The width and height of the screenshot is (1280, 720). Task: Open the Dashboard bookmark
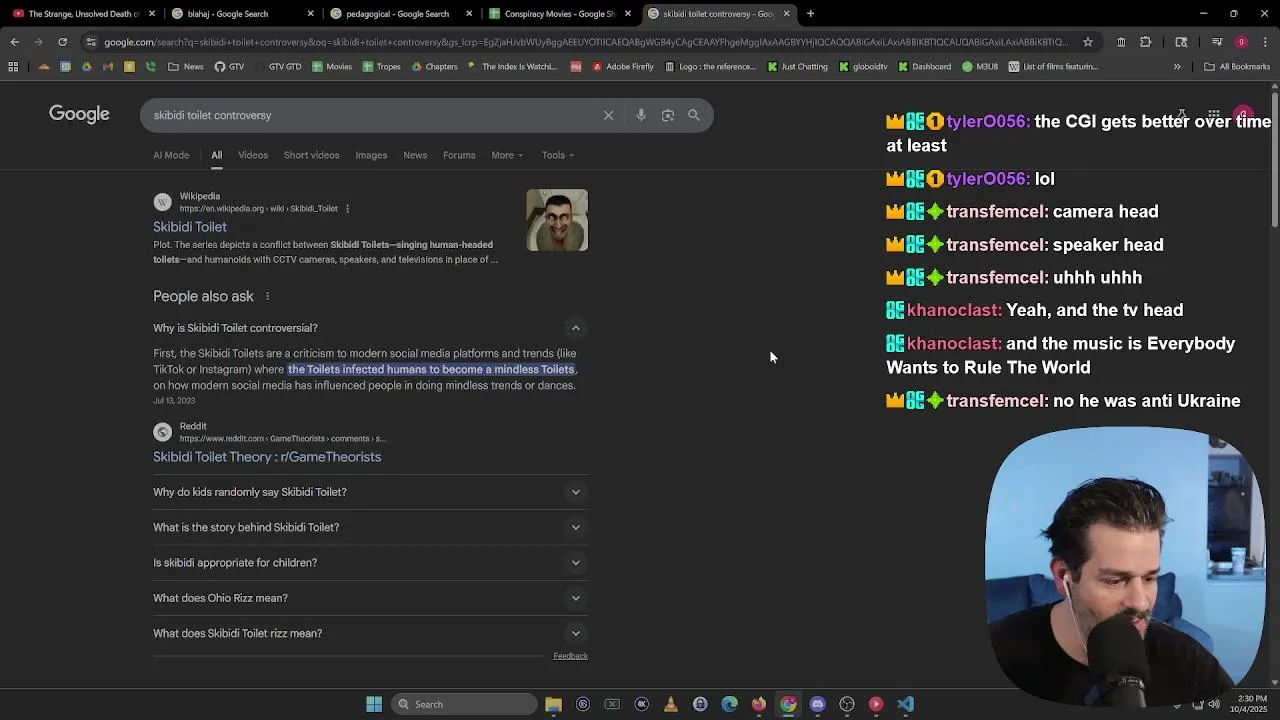[924, 67]
